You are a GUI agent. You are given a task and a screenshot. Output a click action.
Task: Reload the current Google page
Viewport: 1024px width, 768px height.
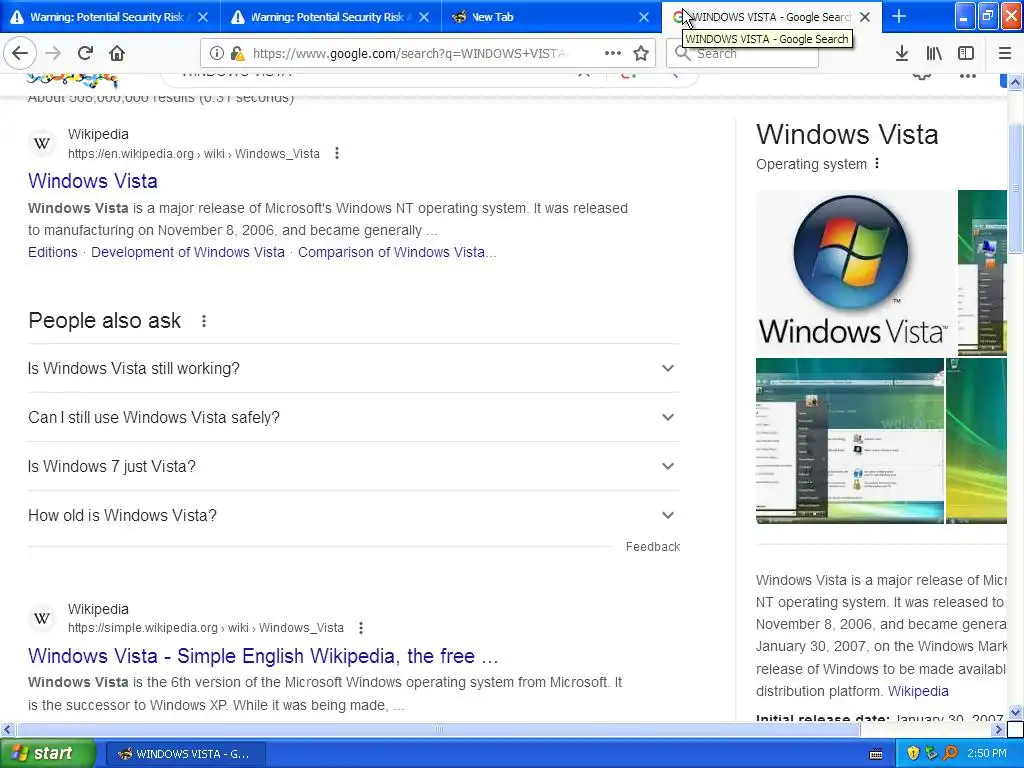coord(85,53)
